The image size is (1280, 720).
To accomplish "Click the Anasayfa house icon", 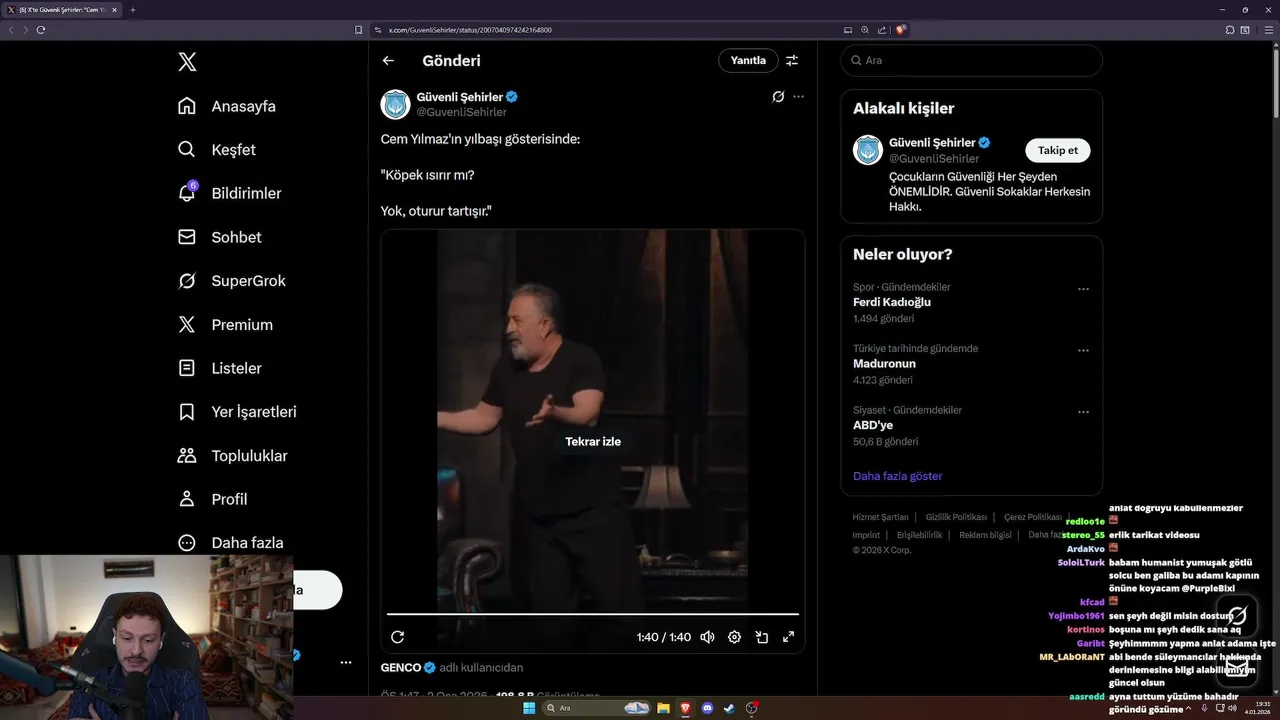I will click(x=187, y=106).
